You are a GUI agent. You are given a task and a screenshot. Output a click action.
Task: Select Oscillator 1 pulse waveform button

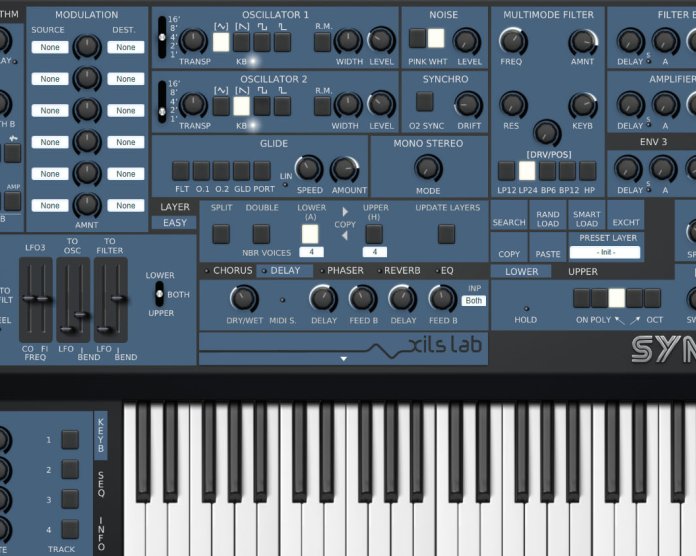point(282,42)
